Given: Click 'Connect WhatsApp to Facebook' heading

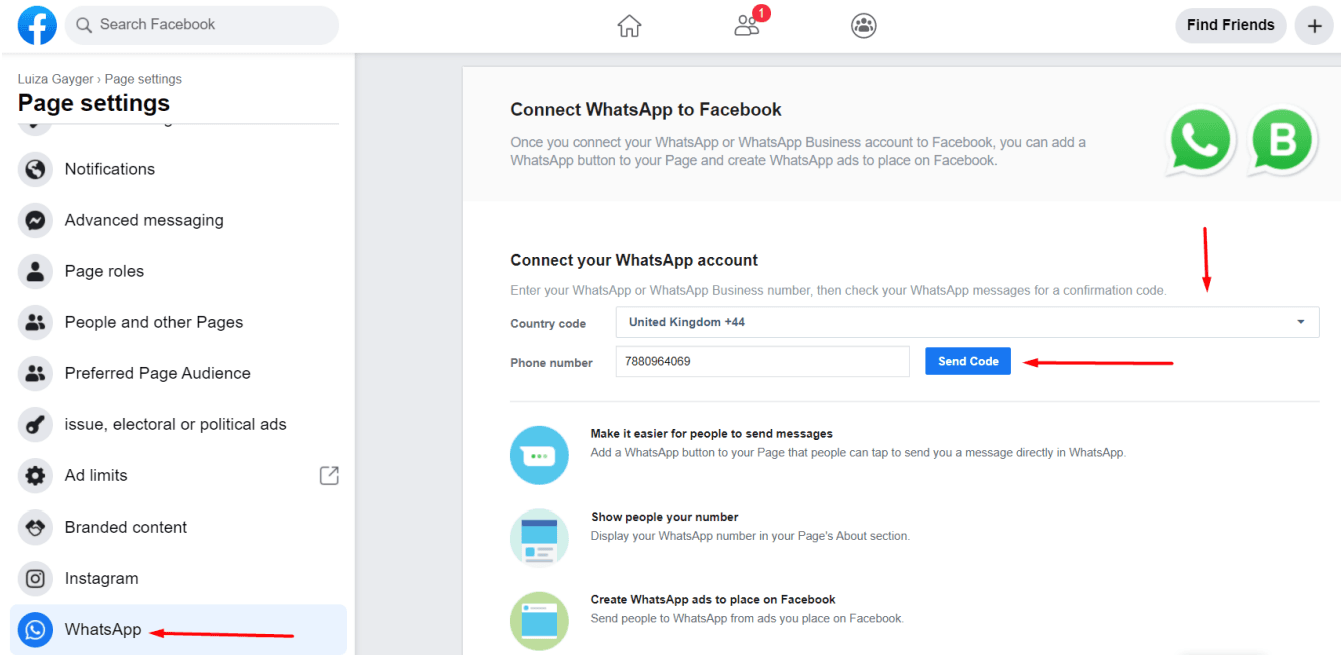Looking at the screenshot, I should (x=646, y=110).
